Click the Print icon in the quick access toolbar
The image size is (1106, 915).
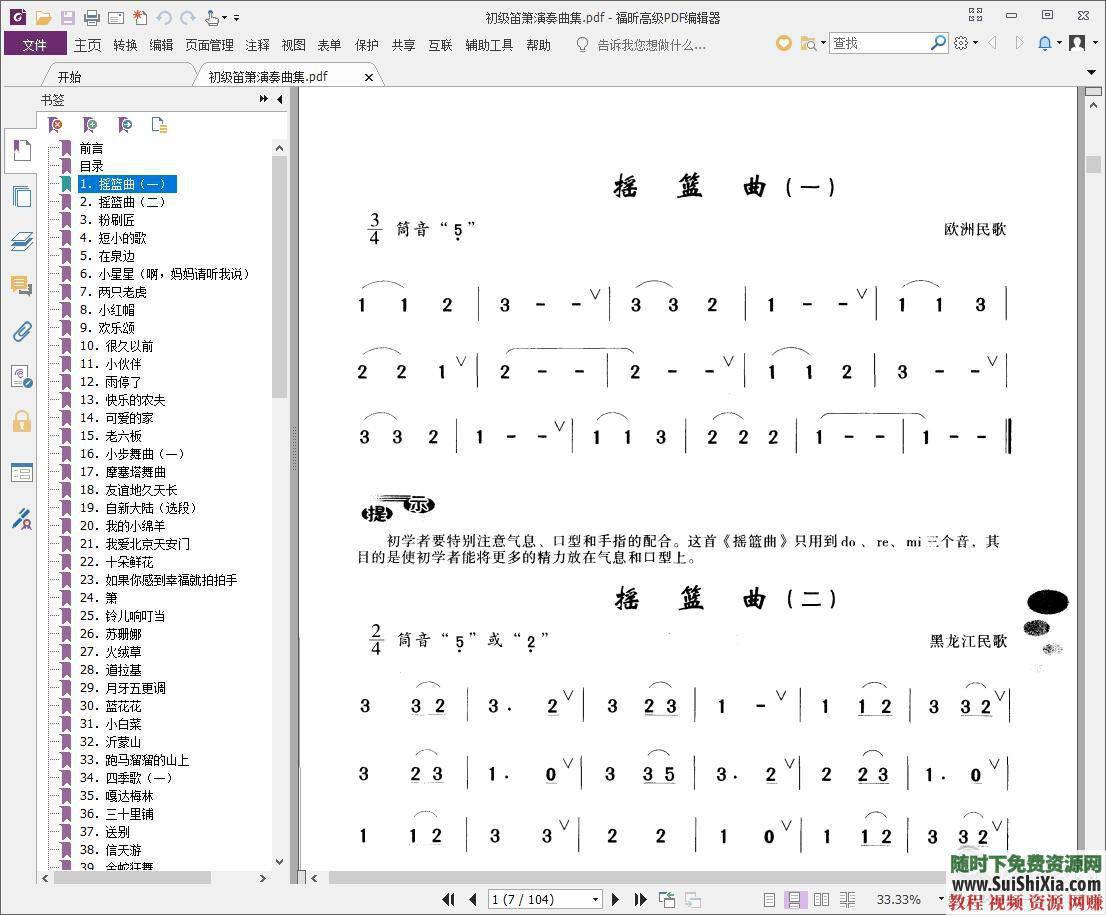point(90,16)
